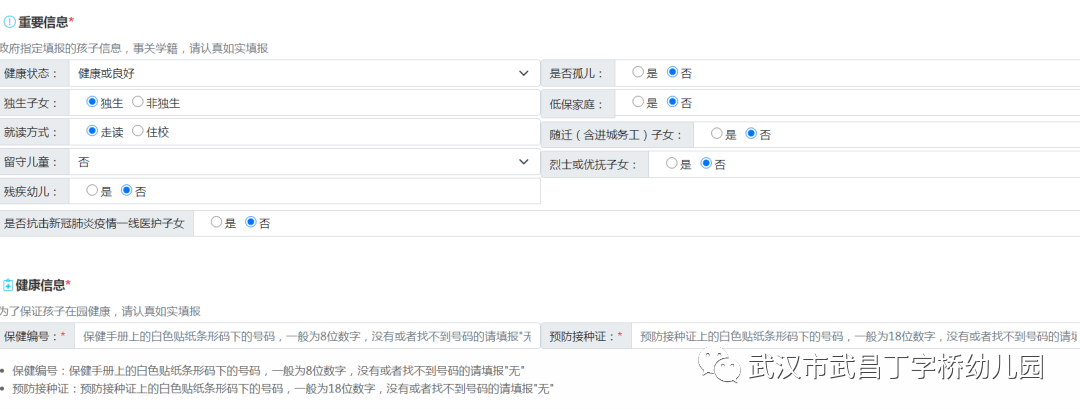Select 是 for 是否孤儿
This screenshot has height=415, width=1080.
(638, 72)
